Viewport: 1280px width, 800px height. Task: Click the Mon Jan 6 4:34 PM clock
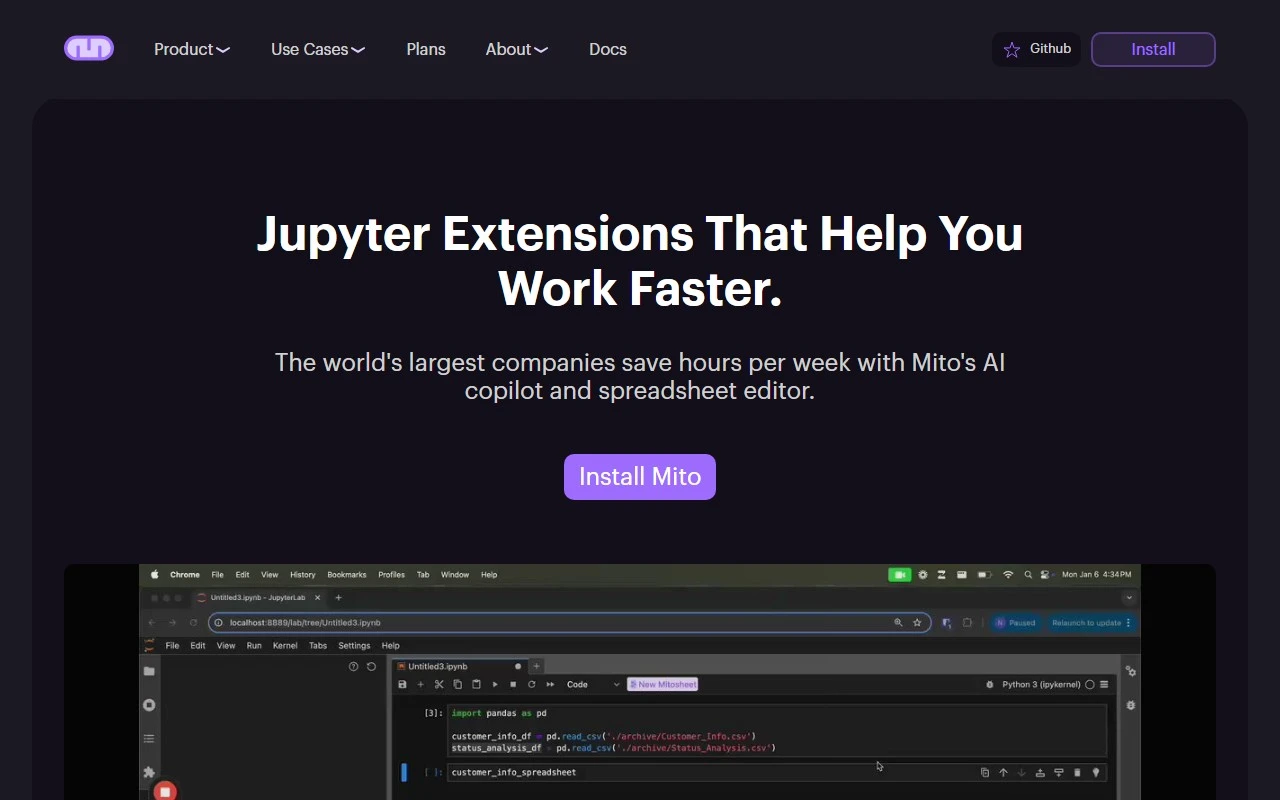[1097, 575]
